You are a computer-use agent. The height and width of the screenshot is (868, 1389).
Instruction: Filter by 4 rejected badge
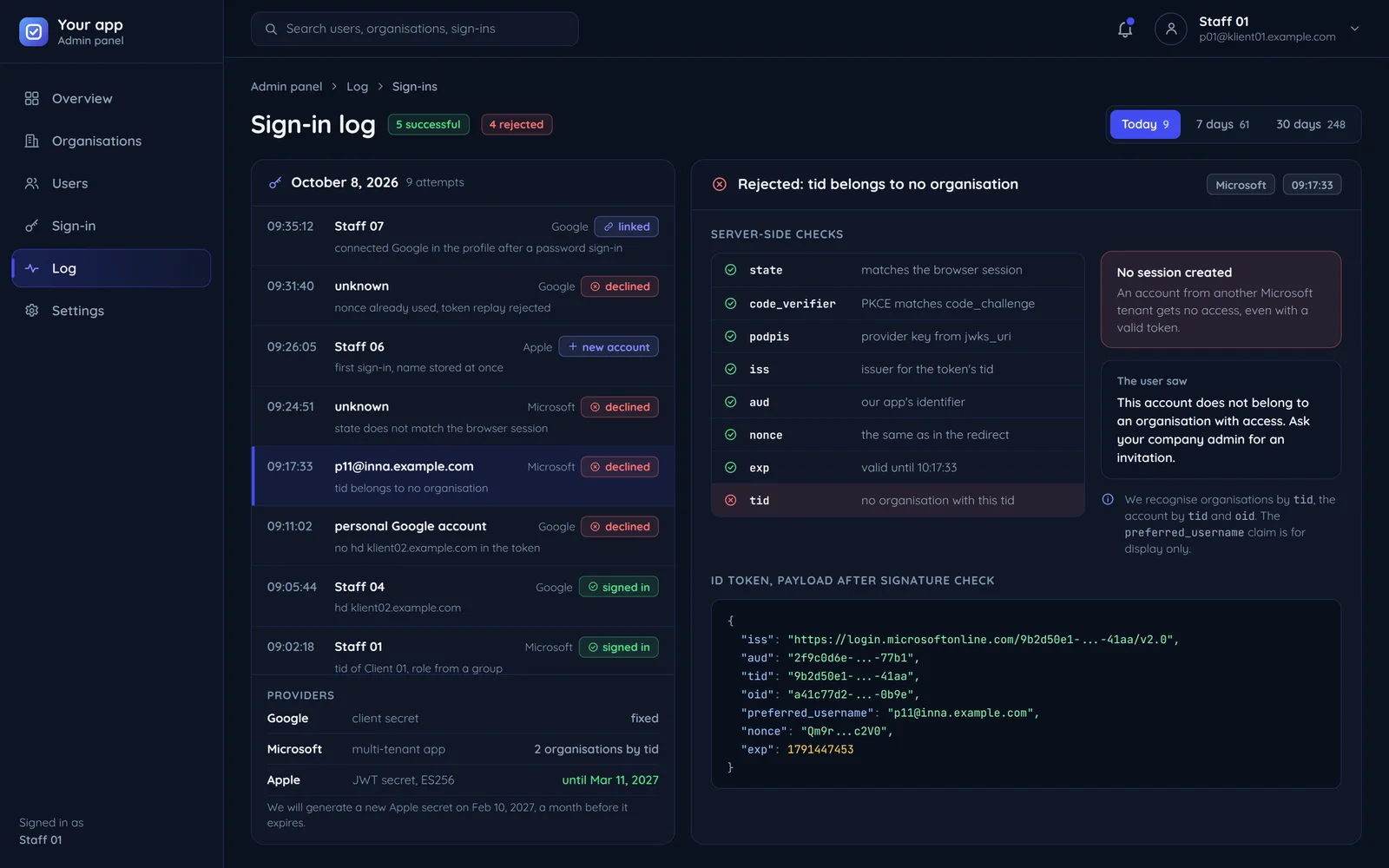(517, 125)
